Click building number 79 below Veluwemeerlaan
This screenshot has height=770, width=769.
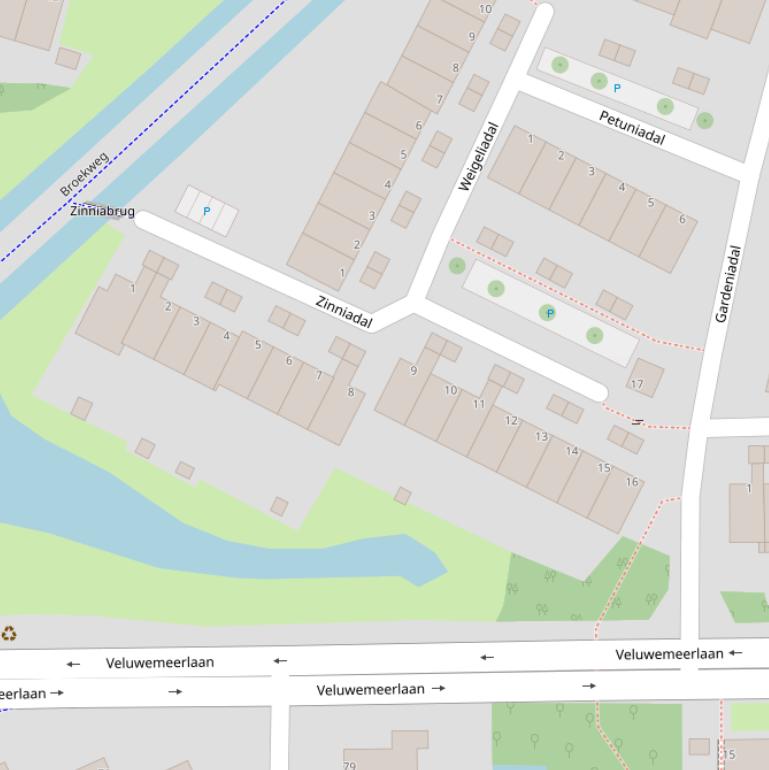pos(349,766)
